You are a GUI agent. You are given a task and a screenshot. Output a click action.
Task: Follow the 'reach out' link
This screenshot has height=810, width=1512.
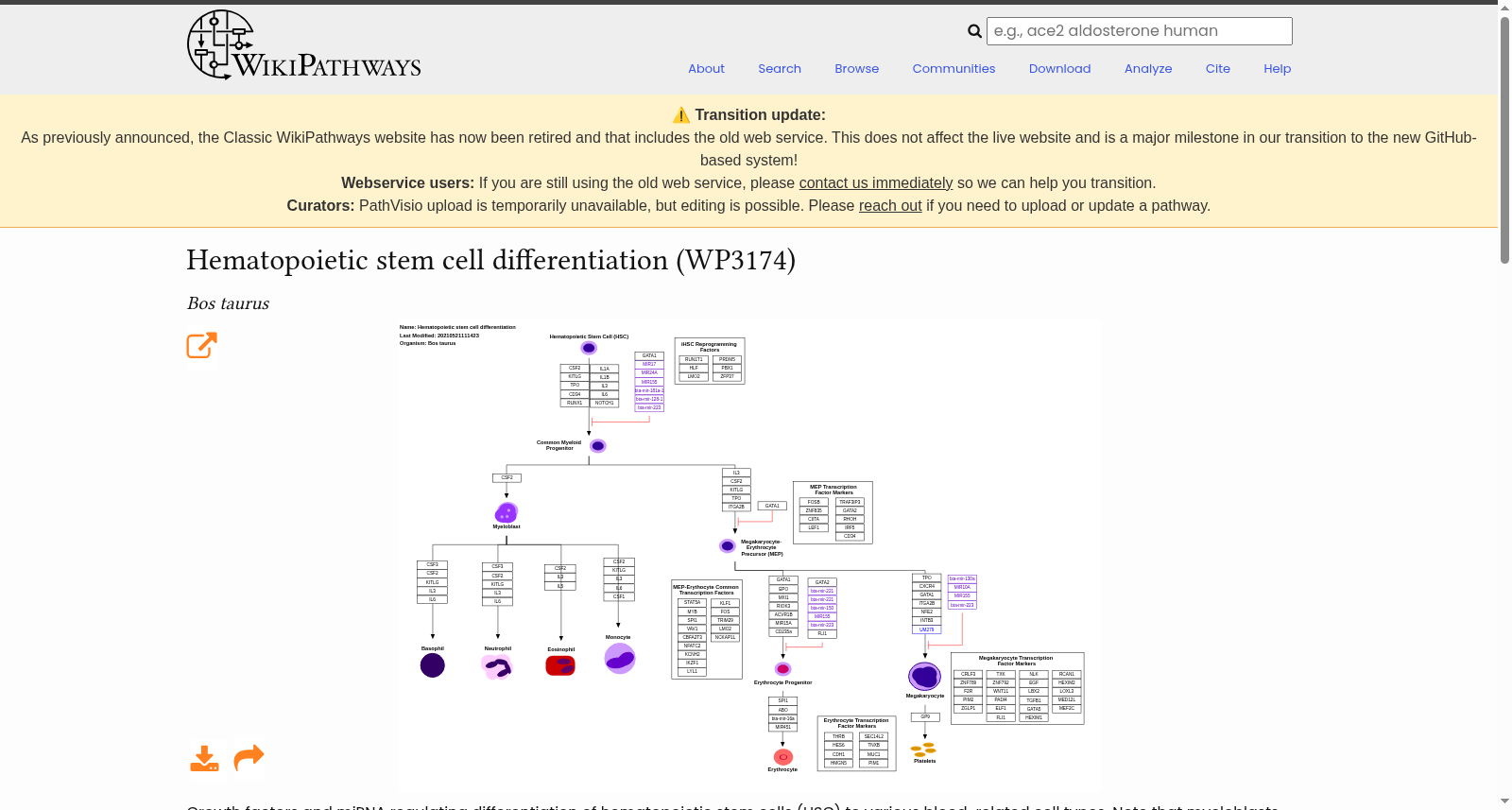pos(890,206)
